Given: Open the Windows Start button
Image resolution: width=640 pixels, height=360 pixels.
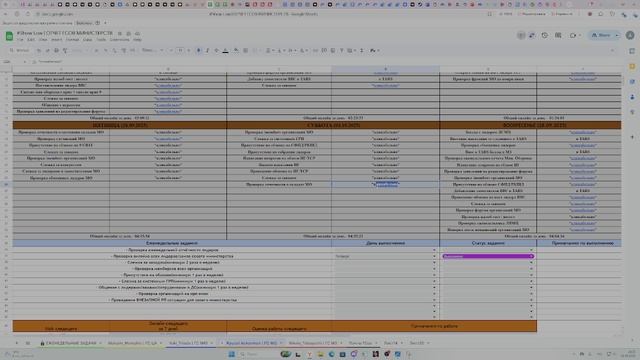Looking at the screenshot, I should click(231, 354).
